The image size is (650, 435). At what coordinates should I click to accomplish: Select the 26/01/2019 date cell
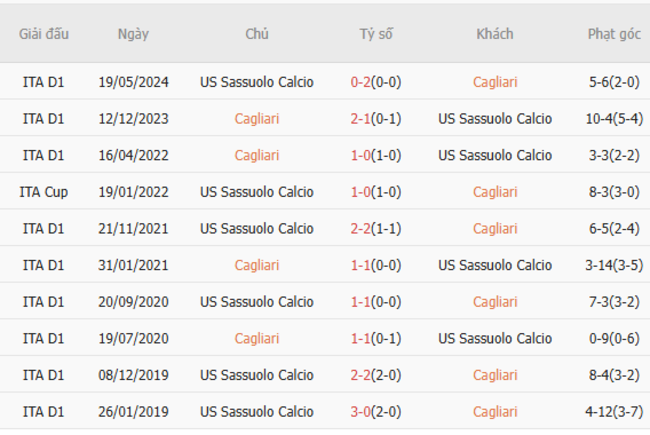[133, 411]
